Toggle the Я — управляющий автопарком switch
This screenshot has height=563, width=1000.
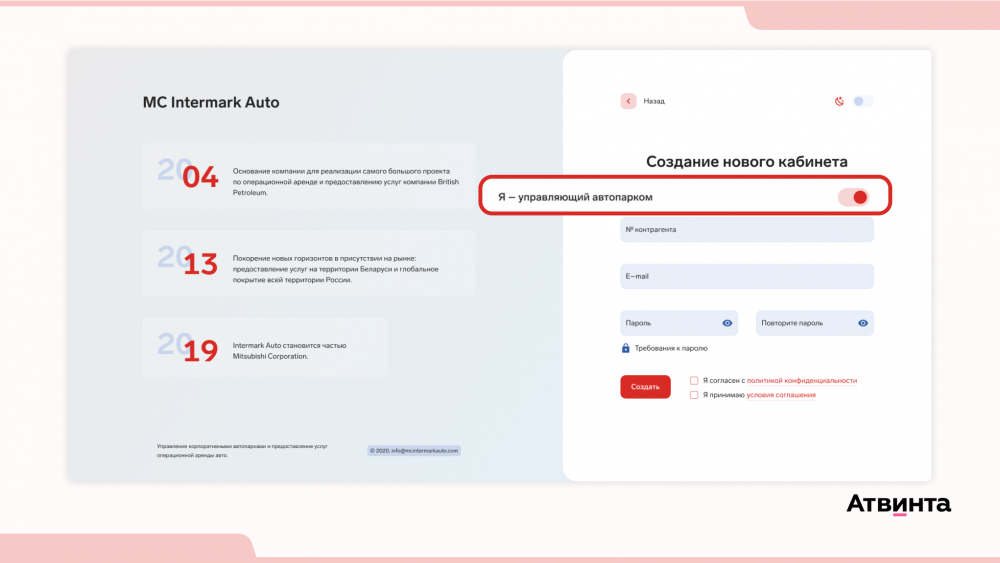853,197
